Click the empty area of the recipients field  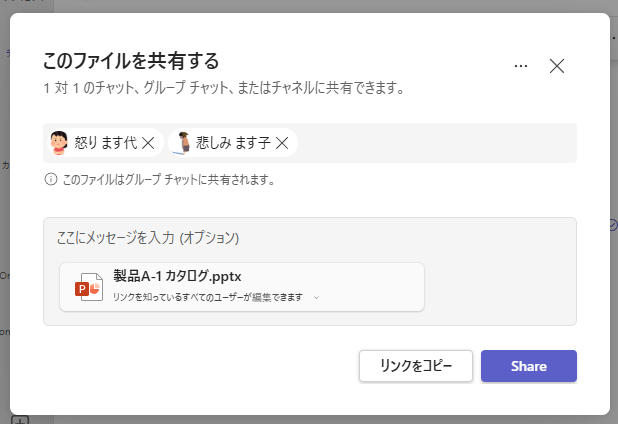pyautogui.click(x=436, y=143)
